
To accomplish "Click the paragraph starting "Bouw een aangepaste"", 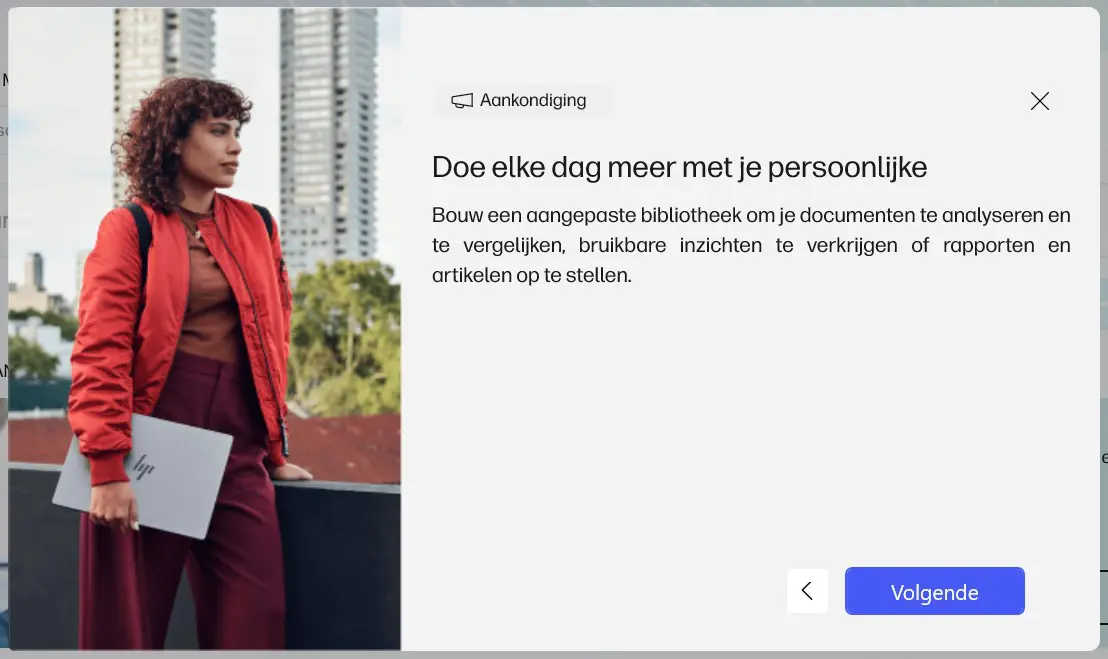I will pyautogui.click(x=751, y=245).
